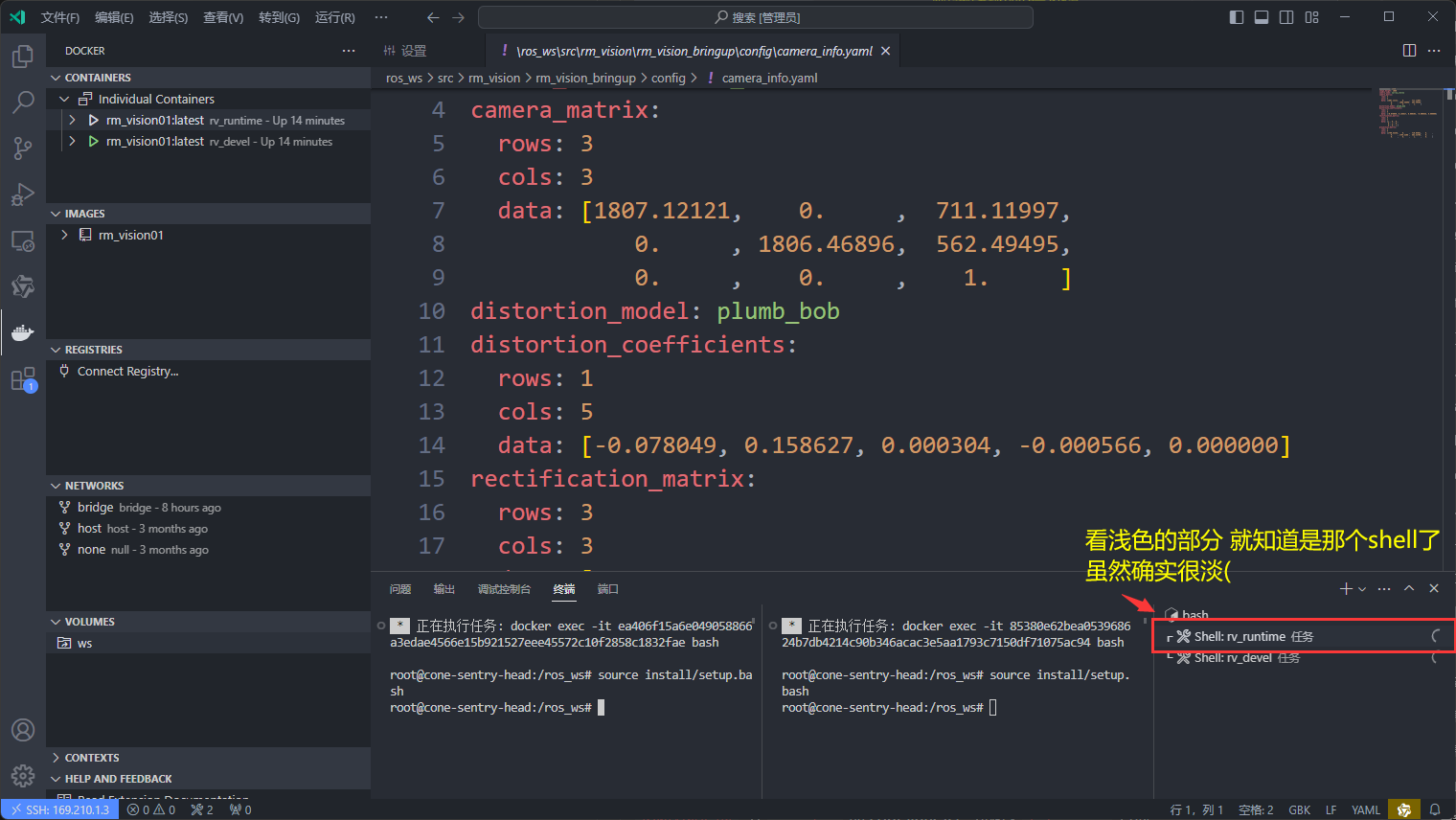Toggle the bottom panel visibility
The height and width of the screenshot is (820, 1456).
click(1262, 17)
